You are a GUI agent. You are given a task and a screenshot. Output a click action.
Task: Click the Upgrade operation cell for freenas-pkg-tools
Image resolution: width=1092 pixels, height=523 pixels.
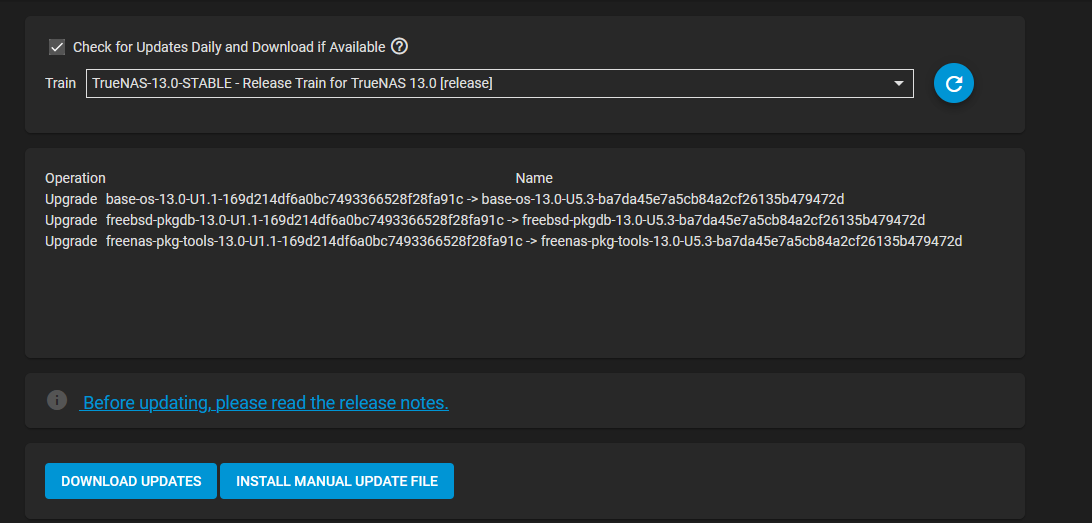71,241
